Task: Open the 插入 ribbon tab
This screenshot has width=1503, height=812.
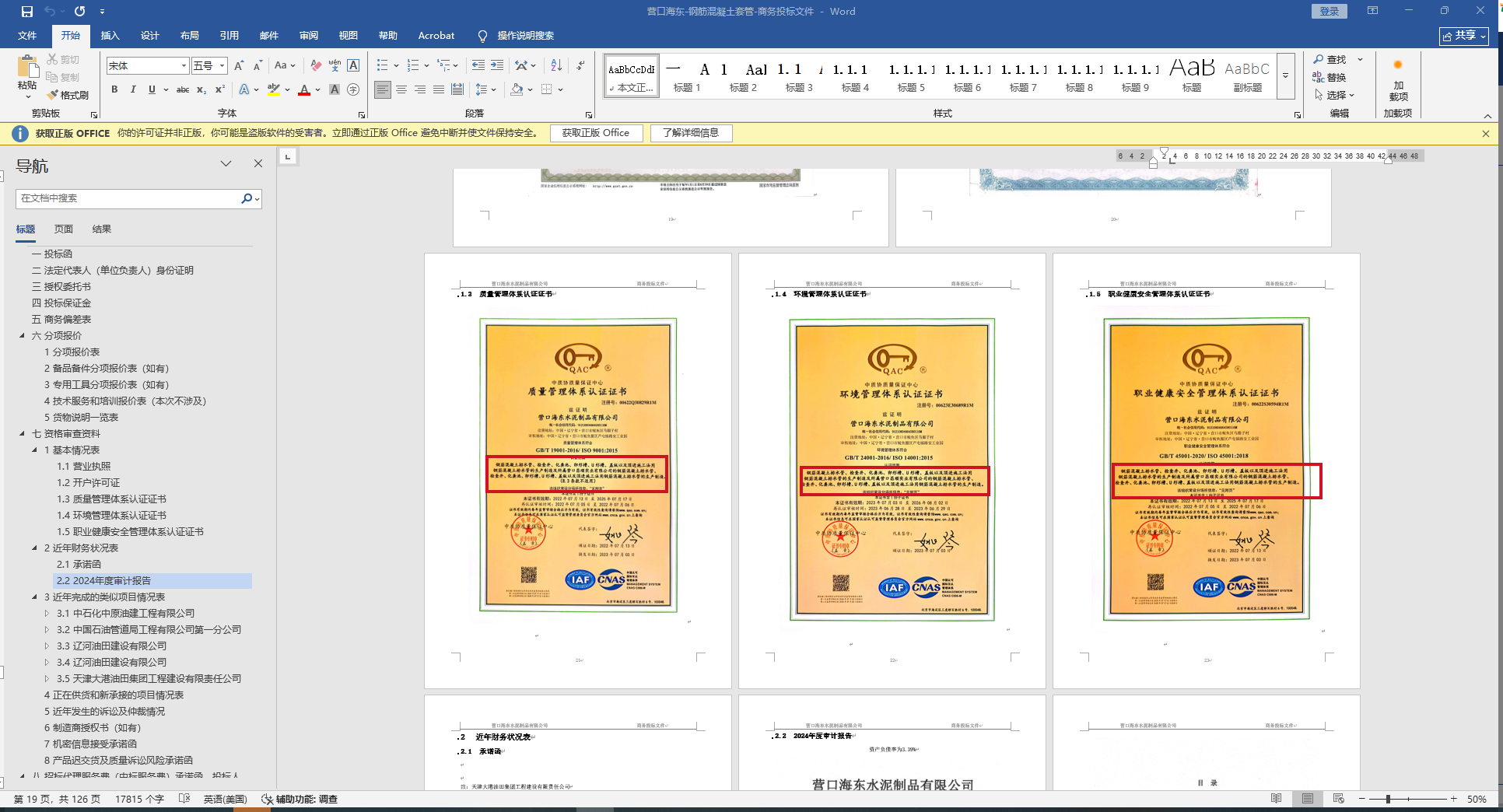Action: click(110, 36)
